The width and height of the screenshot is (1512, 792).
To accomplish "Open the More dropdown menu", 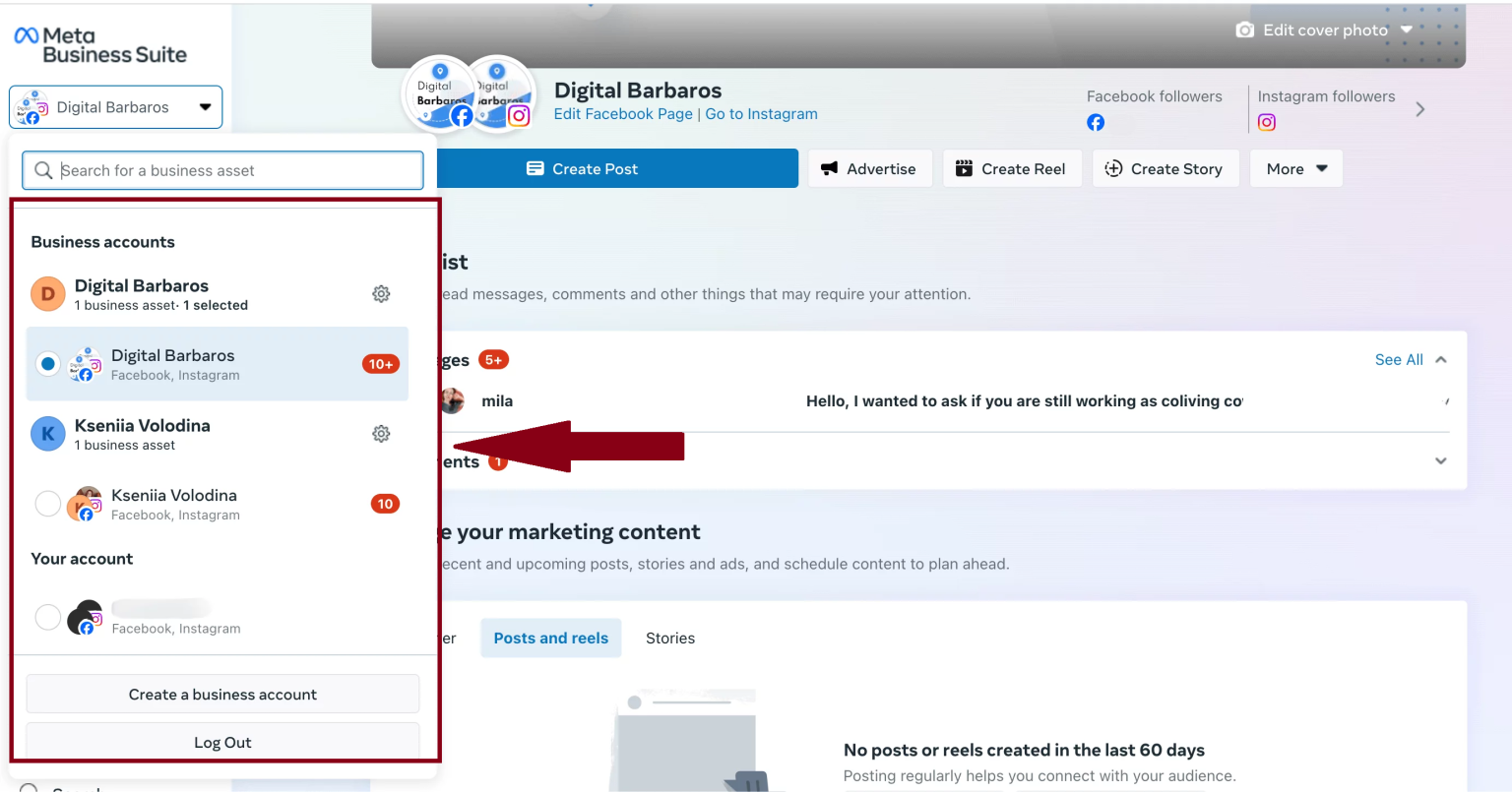I will tap(1295, 168).
